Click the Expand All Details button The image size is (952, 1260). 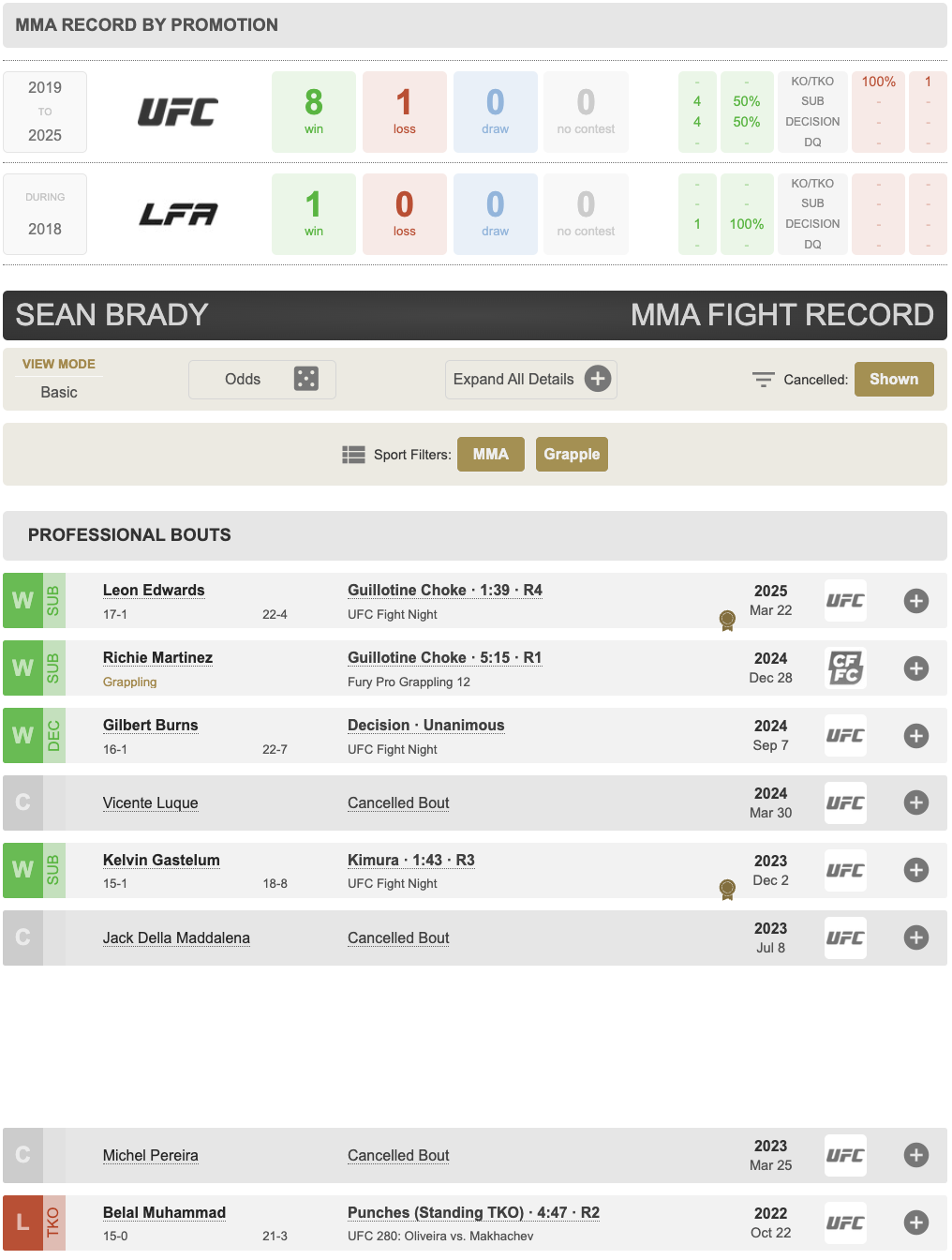(530, 380)
